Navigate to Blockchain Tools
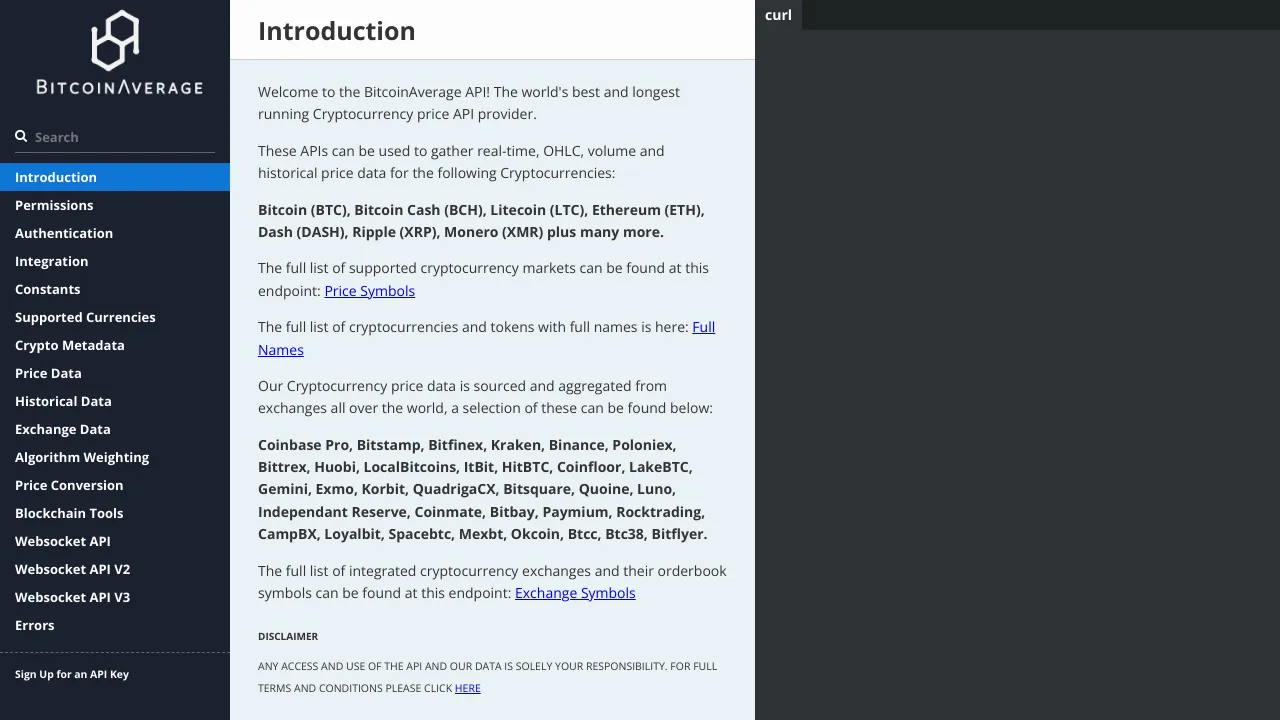1280x720 pixels. [x=115, y=513]
